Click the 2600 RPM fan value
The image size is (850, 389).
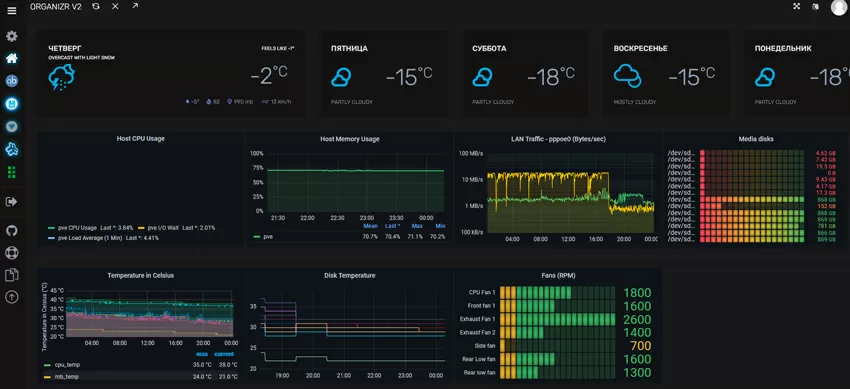click(637, 320)
